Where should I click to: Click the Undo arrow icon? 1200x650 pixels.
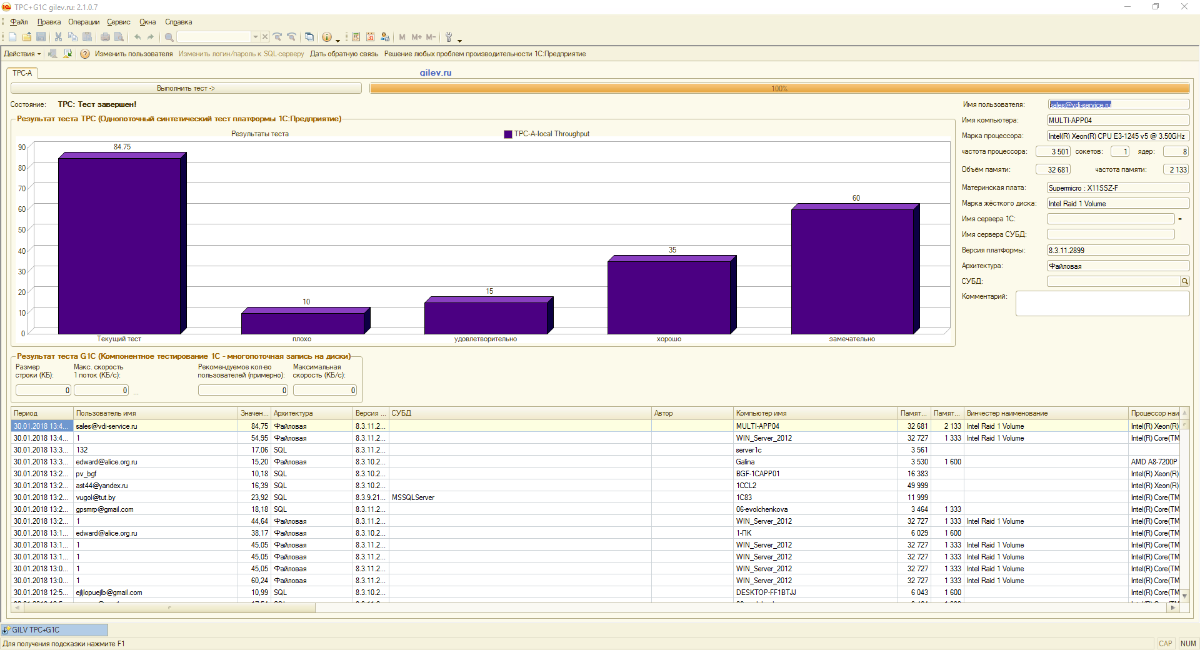coord(137,37)
